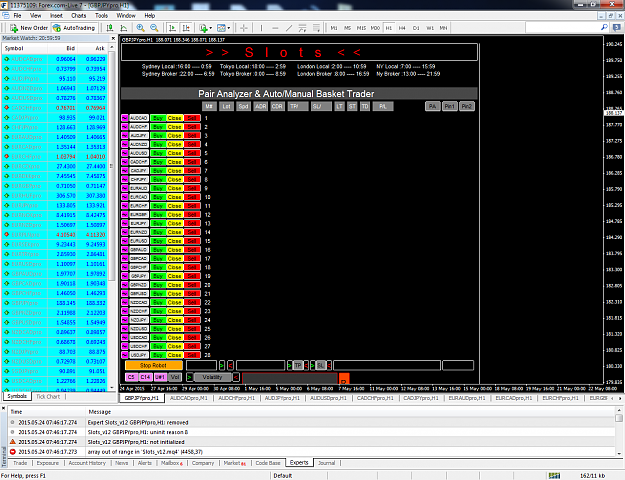Click Buy in row 1
This screenshot has width=625, height=480.
(158, 118)
